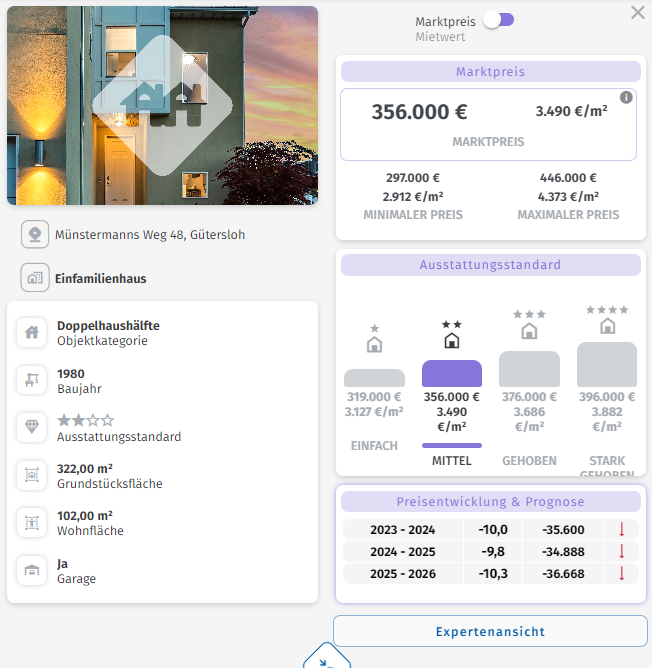The image size is (652, 668).
Task: Click the -36.668 forecast cell
Action: click(563, 574)
